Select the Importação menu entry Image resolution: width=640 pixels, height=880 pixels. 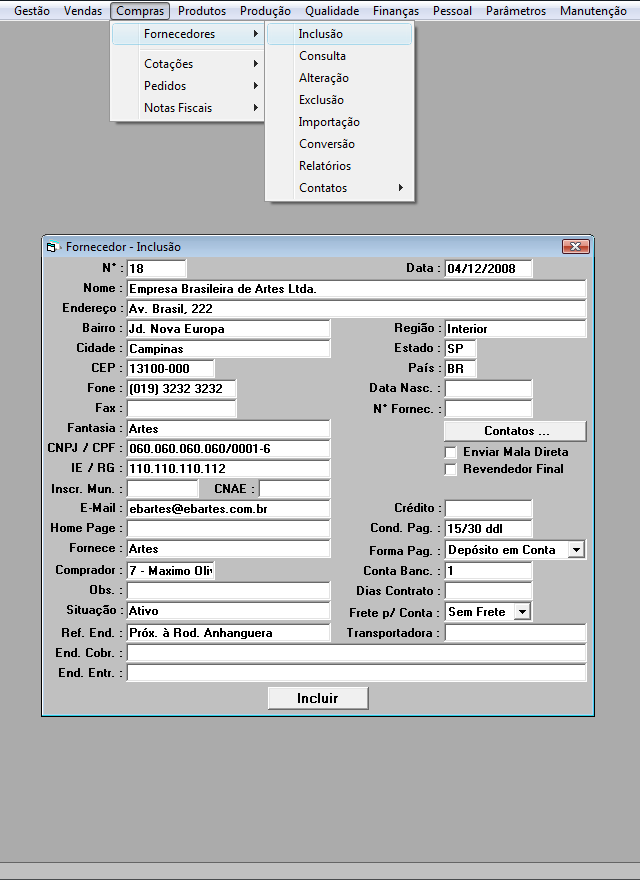point(340,122)
